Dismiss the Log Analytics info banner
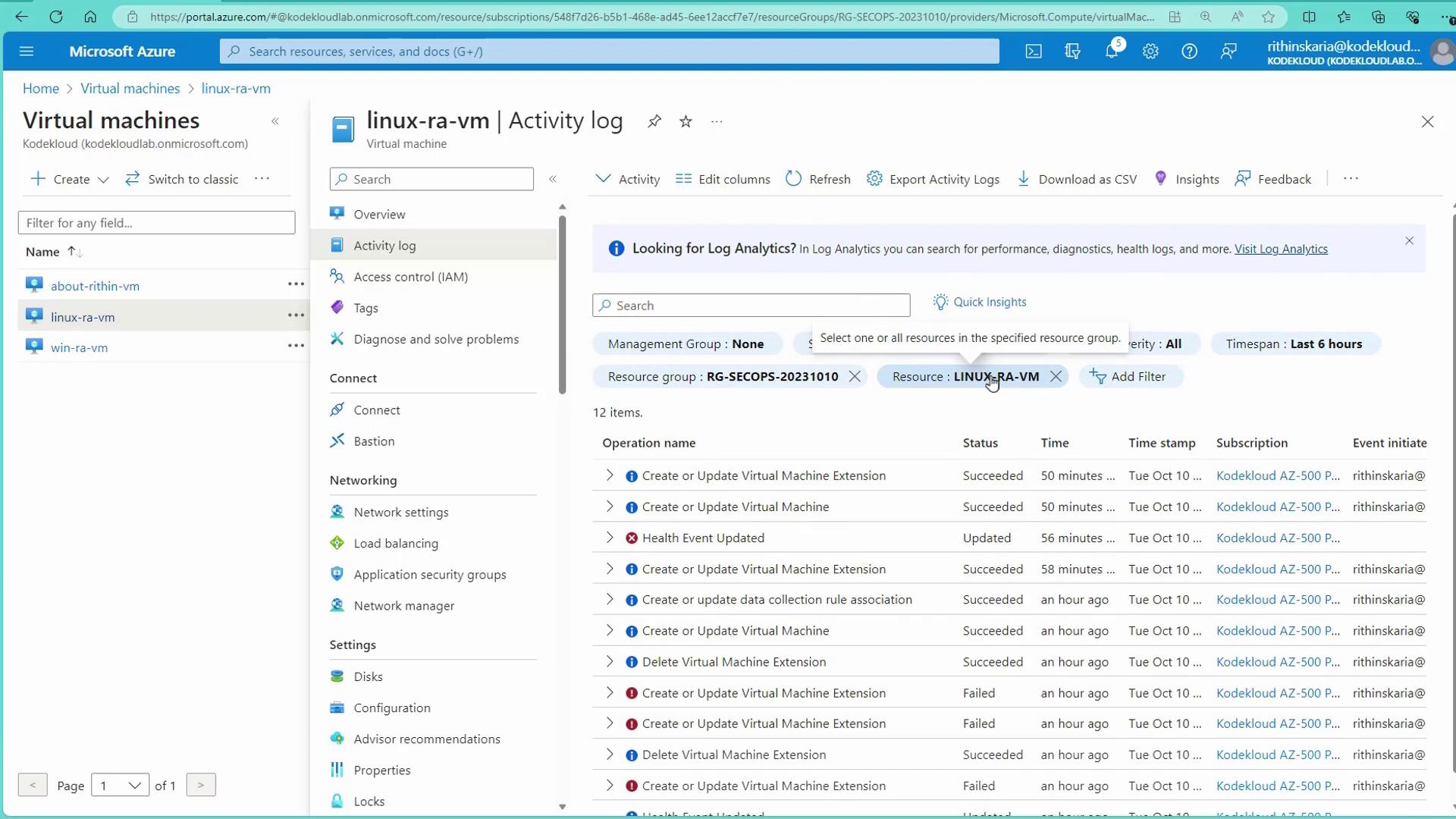The width and height of the screenshot is (1456, 819). click(x=1409, y=241)
